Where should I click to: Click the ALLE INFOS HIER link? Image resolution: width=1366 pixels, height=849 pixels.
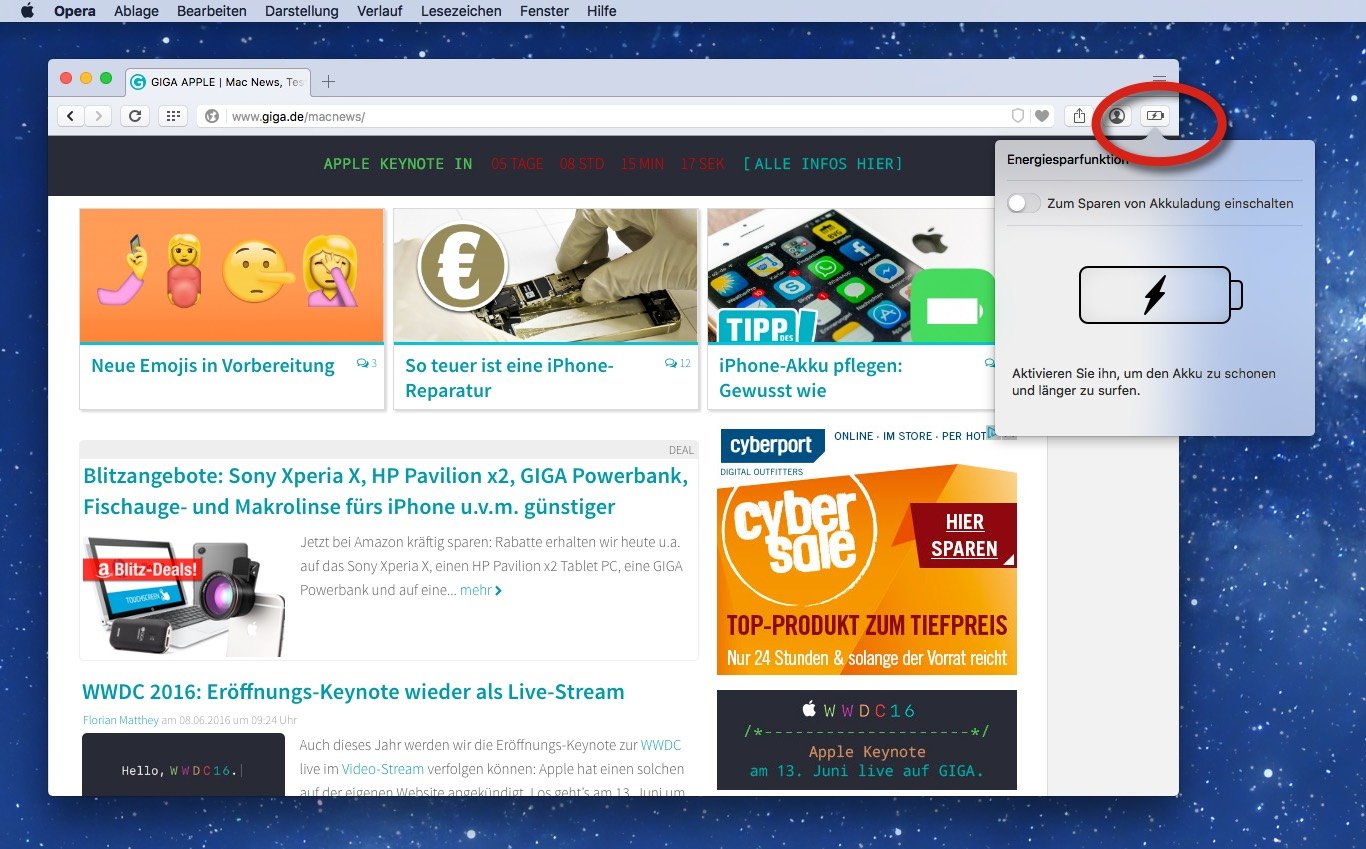pyautogui.click(x=822, y=163)
